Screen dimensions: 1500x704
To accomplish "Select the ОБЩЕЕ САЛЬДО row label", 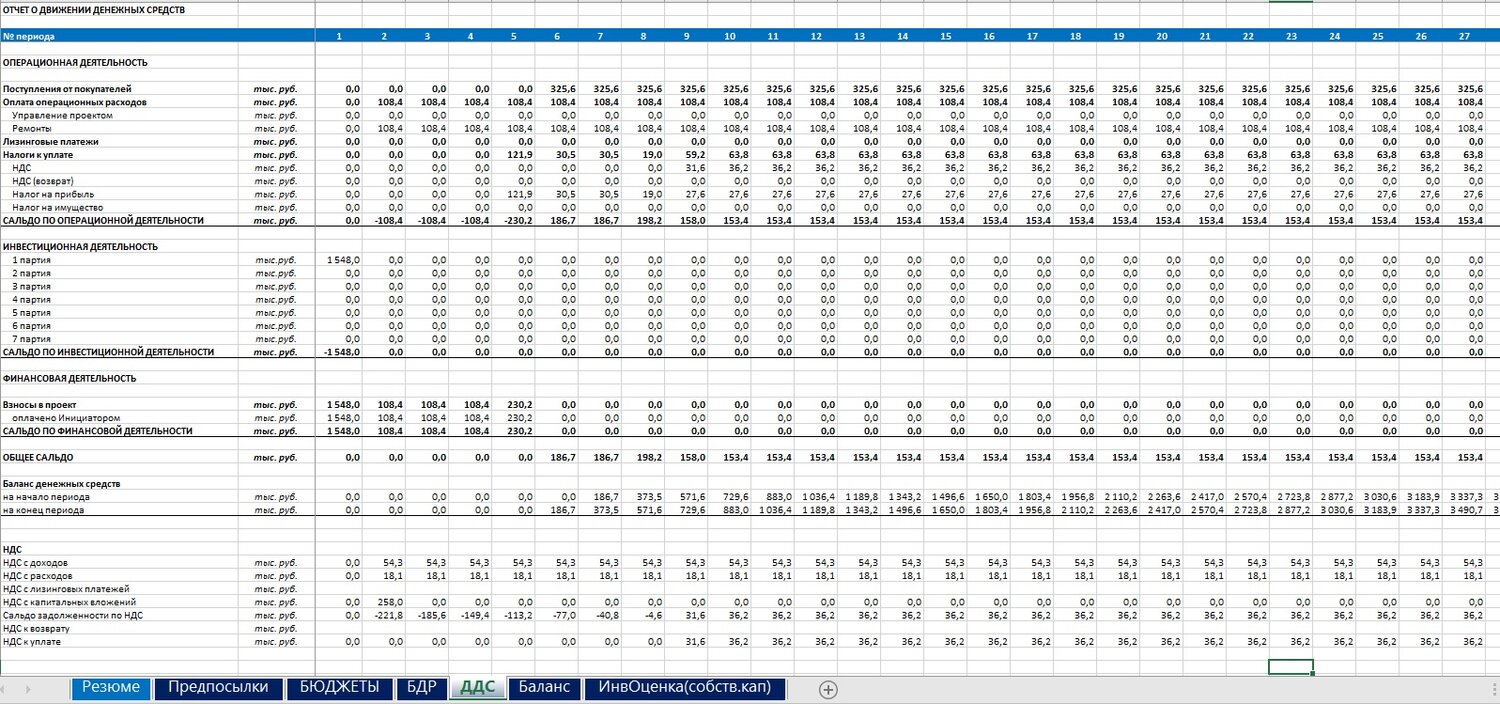I will point(37,457).
